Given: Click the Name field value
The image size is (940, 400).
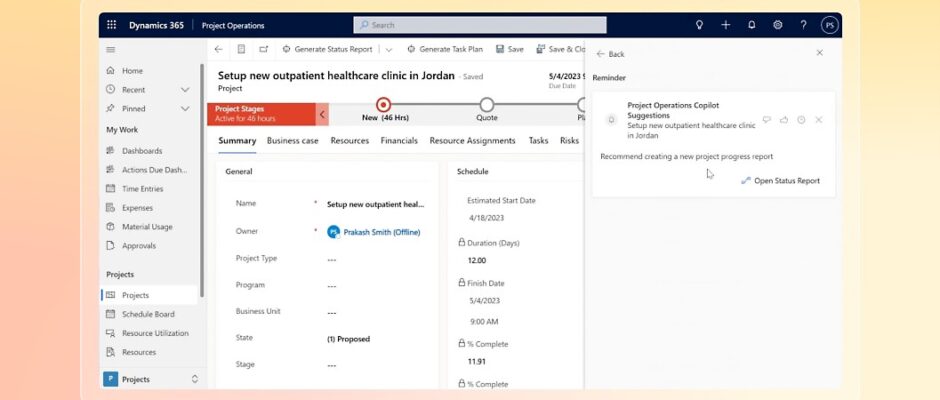Looking at the screenshot, I should tap(375, 204).
